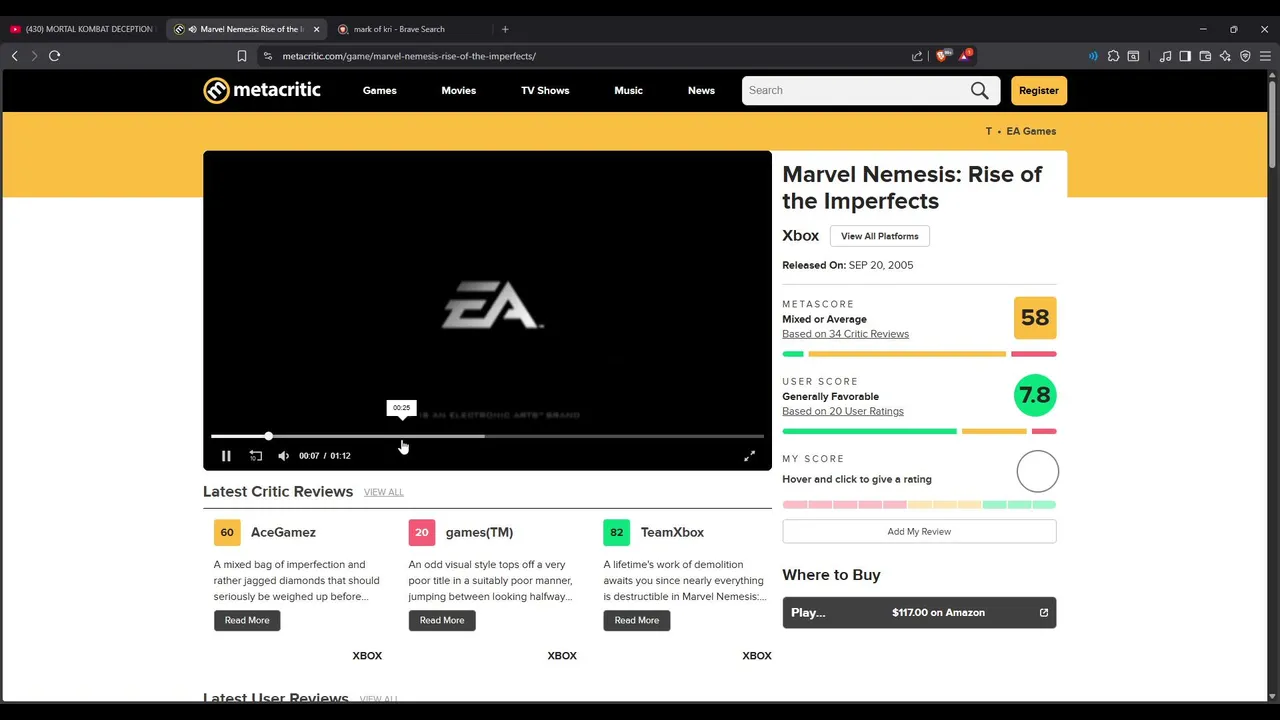Open a new tab with the plus icon
Viewport: 1280px width, 720px height.
pyautogui.click(x=505, y=29)
